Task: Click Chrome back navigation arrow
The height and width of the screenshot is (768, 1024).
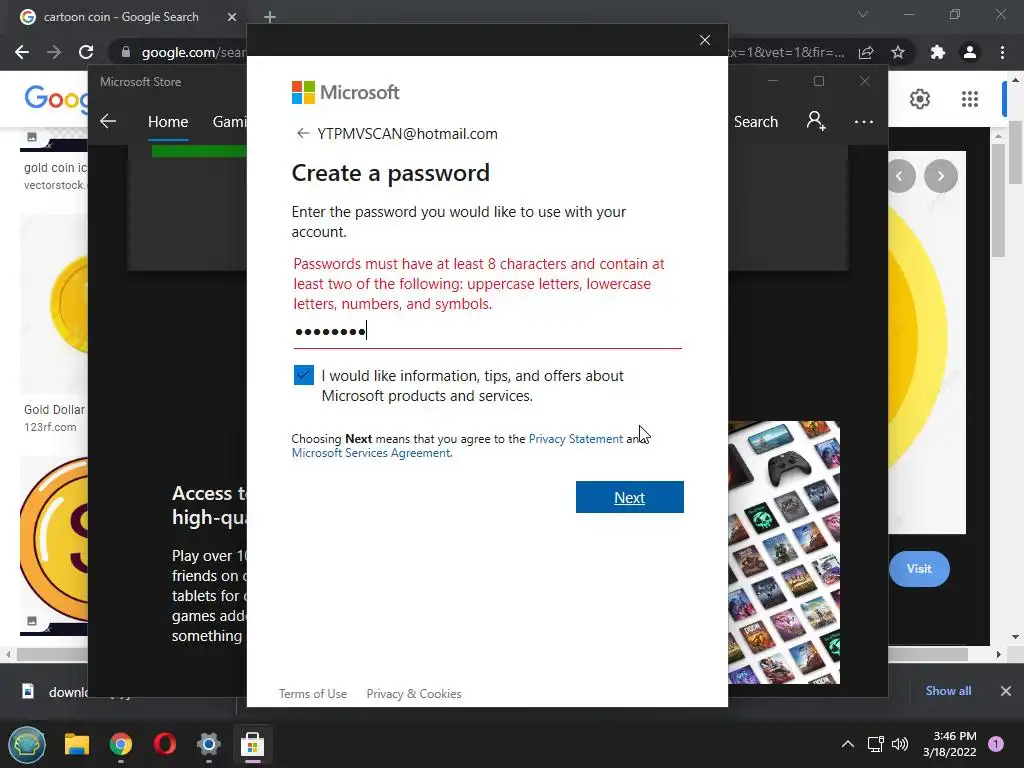Action: pyautogui.click(x=22, y=52)
